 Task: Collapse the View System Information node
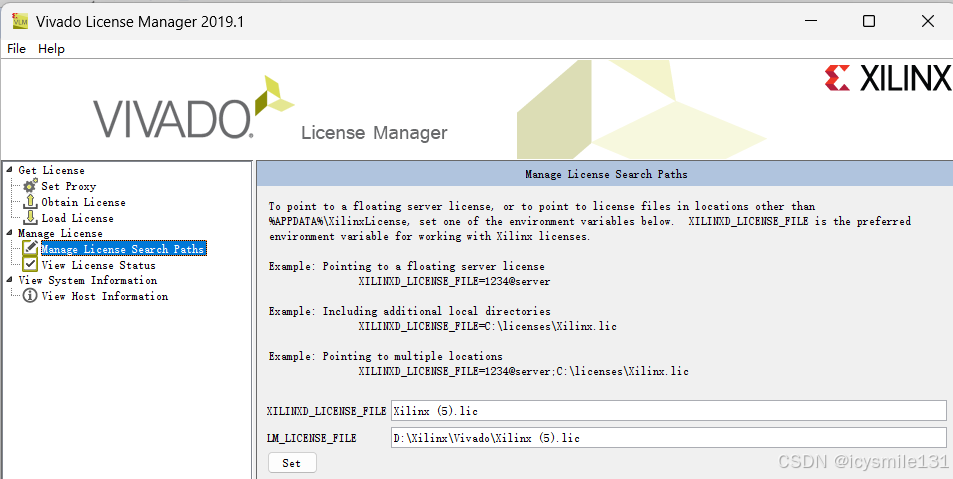click(9, 280)
